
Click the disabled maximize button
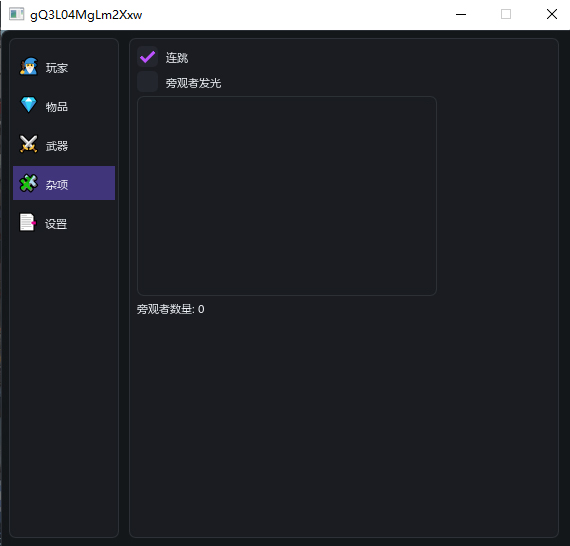[x=506, y=15]
